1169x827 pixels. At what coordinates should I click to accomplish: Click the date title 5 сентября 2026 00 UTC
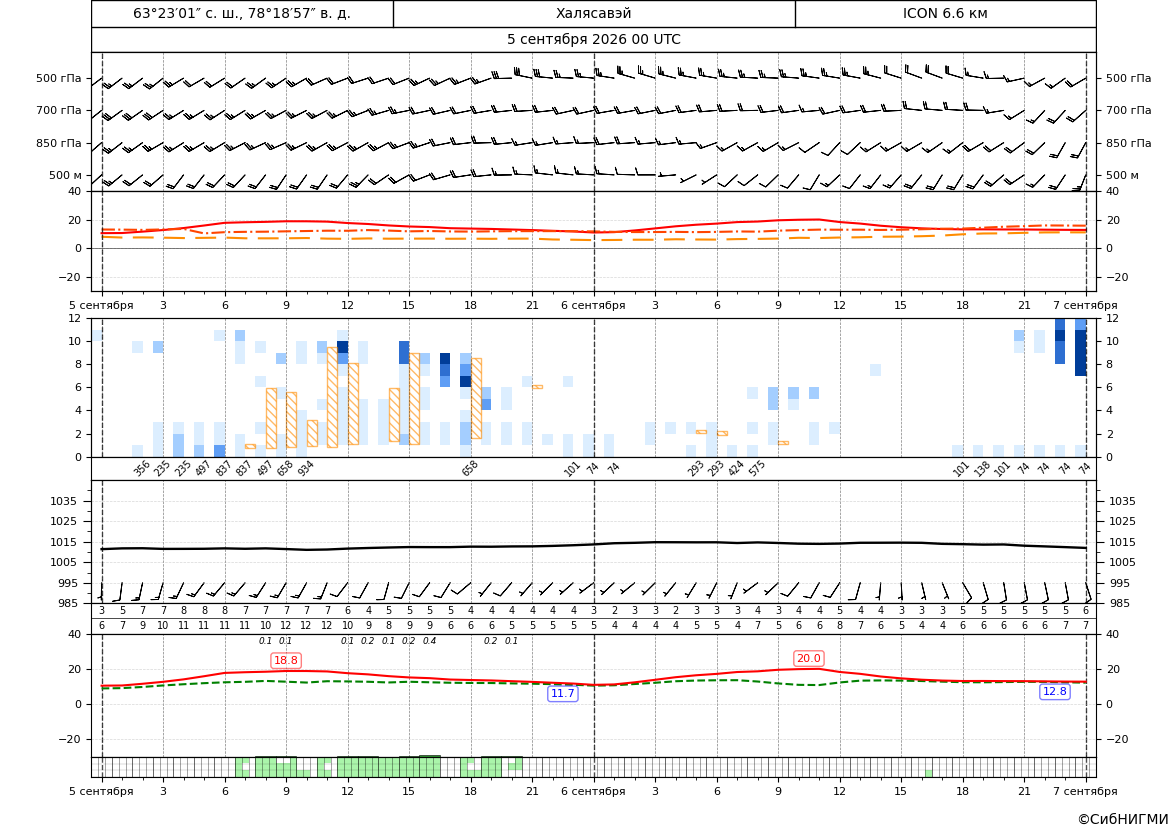coord(593,40)
